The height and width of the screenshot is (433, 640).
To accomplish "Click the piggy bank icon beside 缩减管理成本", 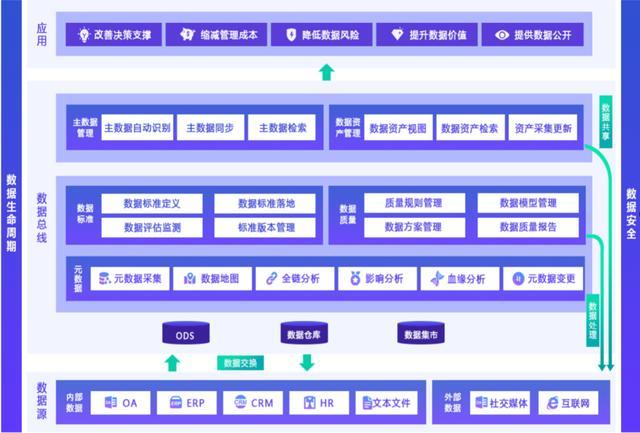I will click(x=187, y=35).
